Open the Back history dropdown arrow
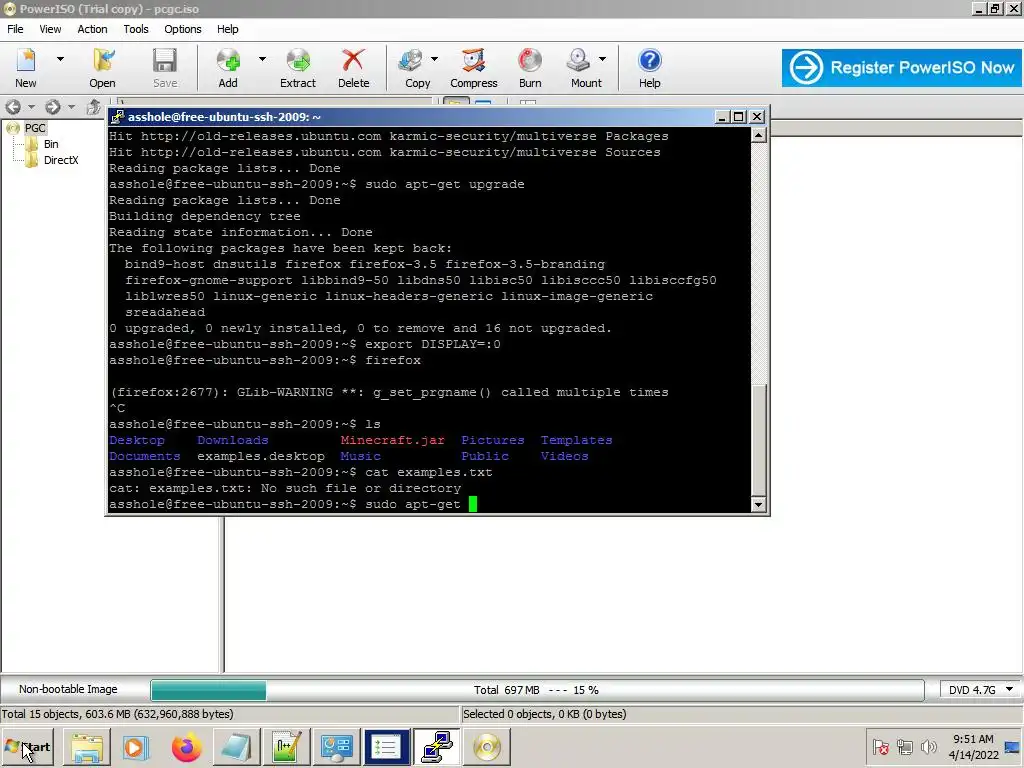Image resolution: width=1024 pixels, height=768 pixels. 31,106
